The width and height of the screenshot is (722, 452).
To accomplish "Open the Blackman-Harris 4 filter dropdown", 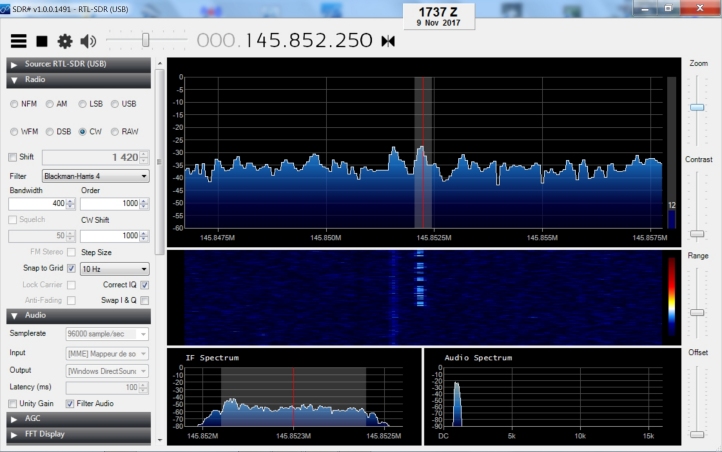I will click(95, 176).
